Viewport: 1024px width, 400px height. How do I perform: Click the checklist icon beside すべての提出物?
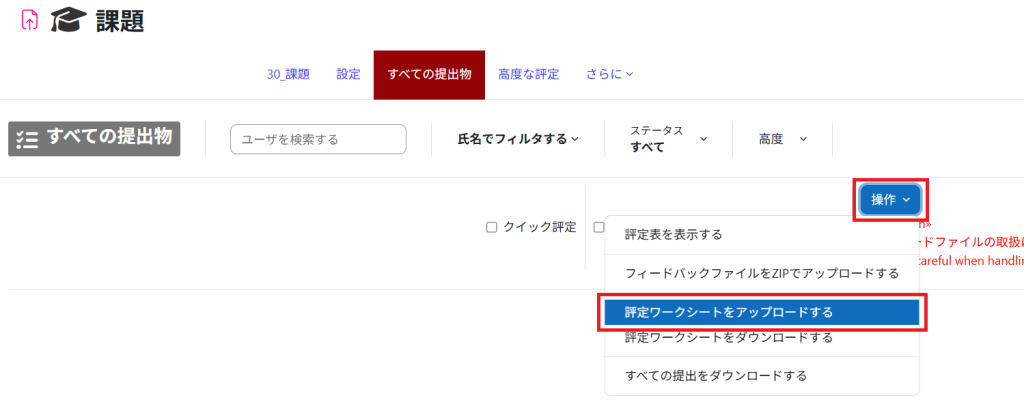(x=27, y=138)
